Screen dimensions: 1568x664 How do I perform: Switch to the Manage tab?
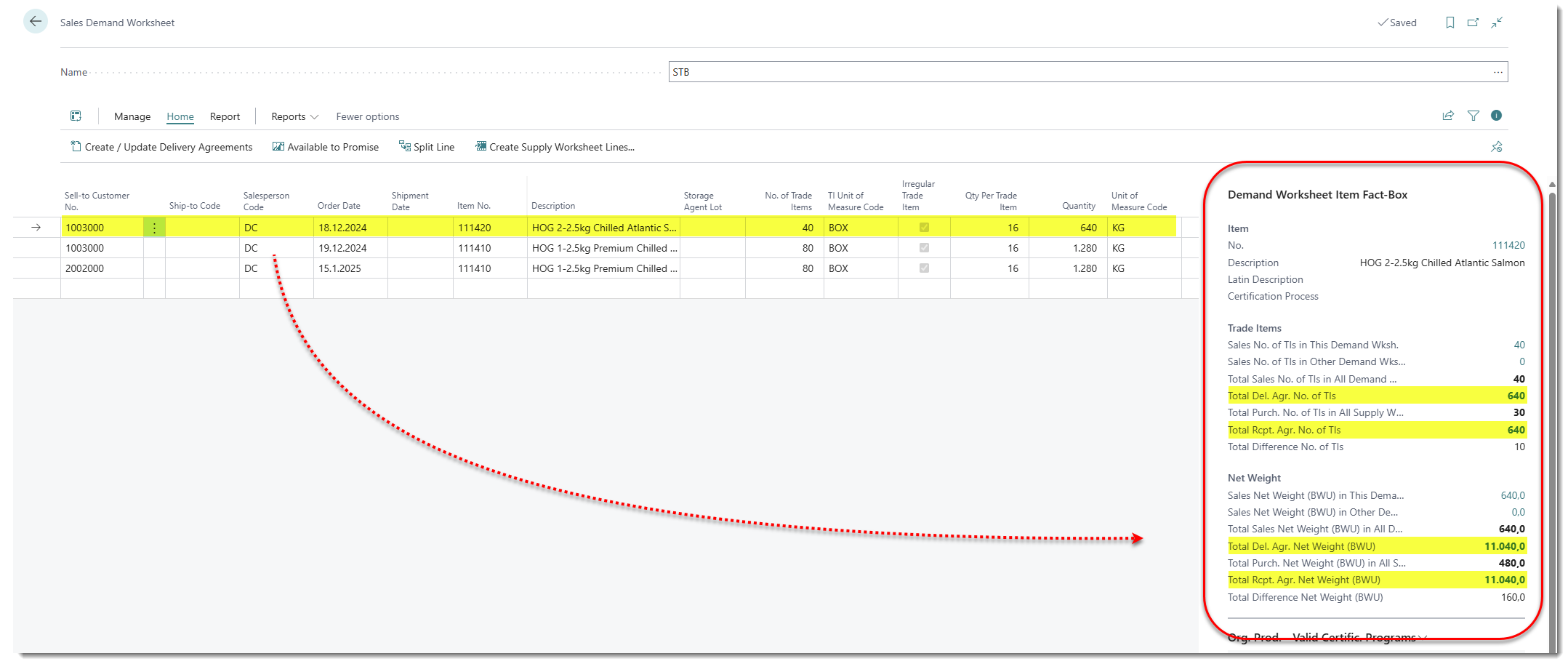[x=132, y=116]
